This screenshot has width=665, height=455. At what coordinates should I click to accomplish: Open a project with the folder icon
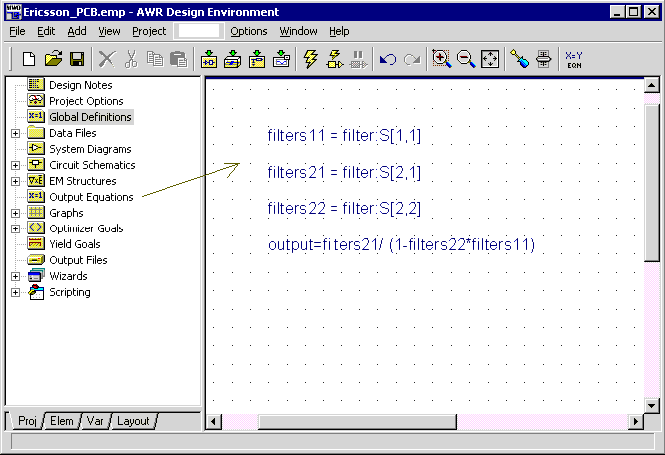coord(53,59)
